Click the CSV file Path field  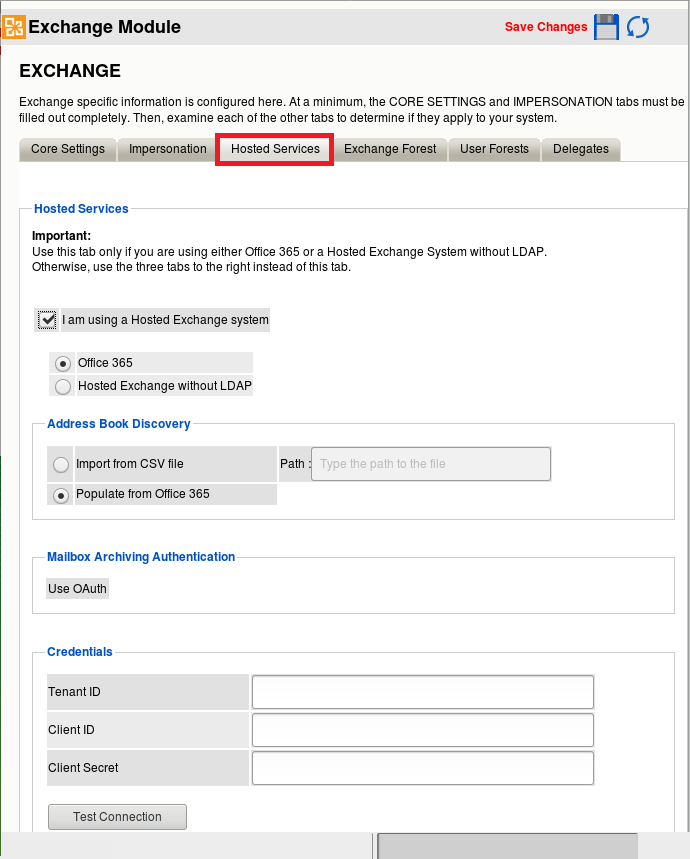(x=431, y=464)
